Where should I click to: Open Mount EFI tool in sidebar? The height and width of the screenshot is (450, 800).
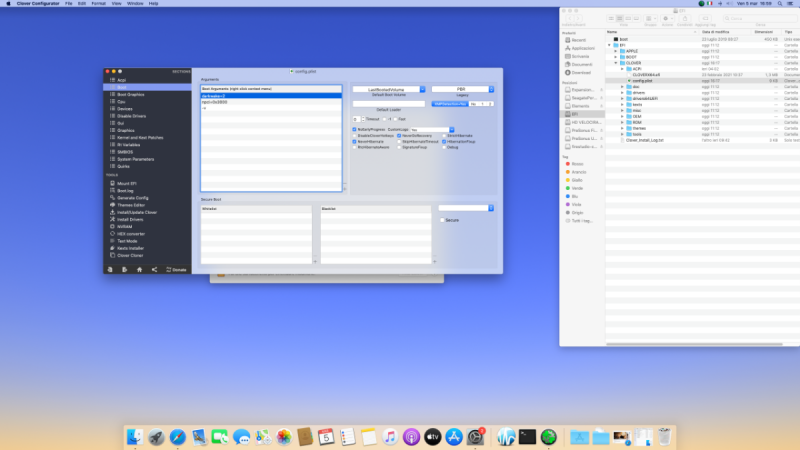[128, 184]
